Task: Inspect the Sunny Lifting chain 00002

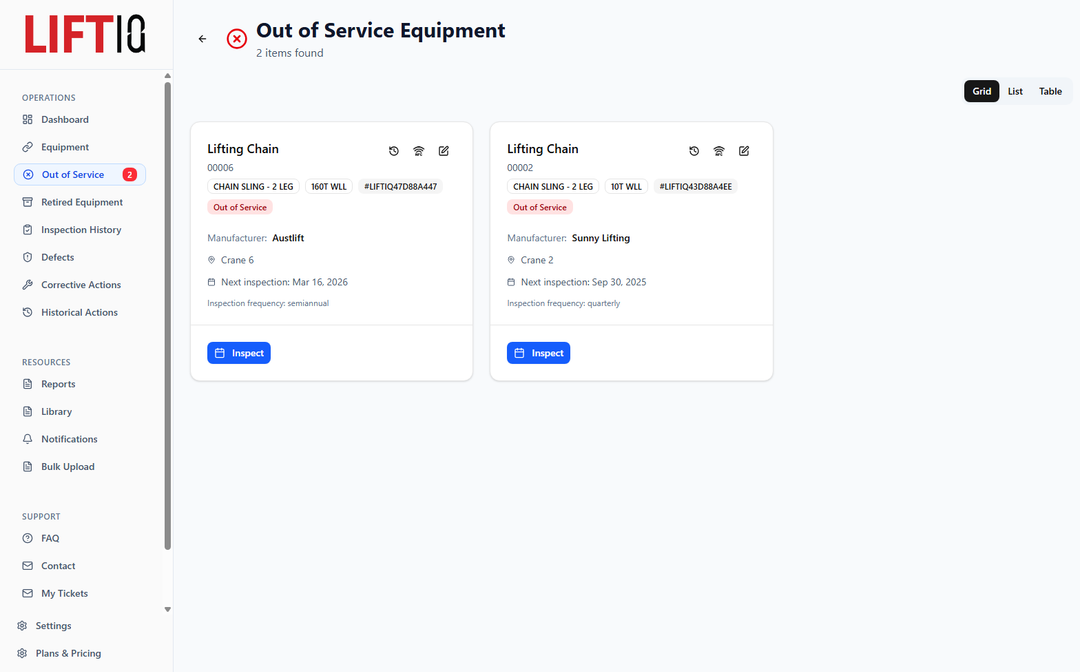Action: point(539,353)
